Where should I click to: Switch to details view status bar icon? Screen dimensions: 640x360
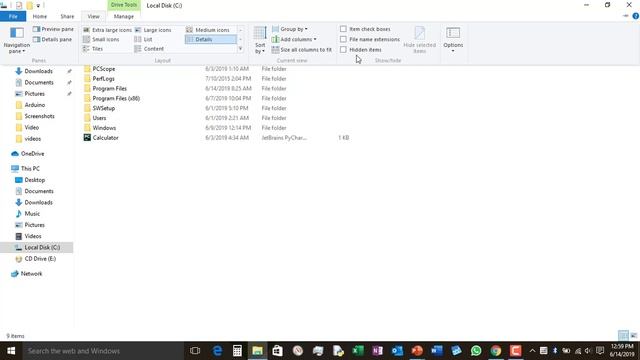tap(623, 336)
